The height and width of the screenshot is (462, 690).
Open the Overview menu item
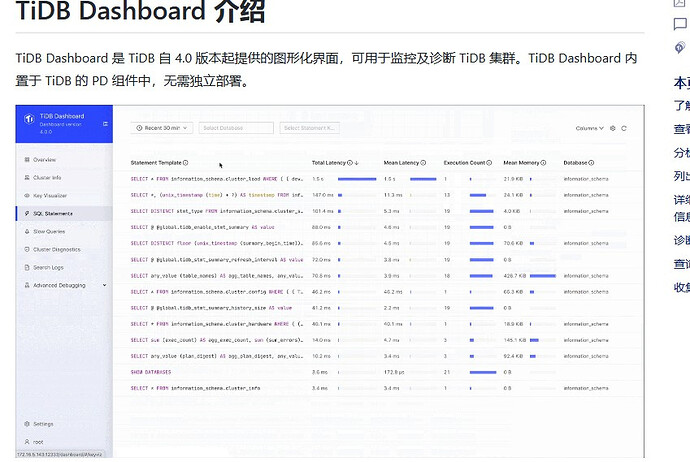64,159
